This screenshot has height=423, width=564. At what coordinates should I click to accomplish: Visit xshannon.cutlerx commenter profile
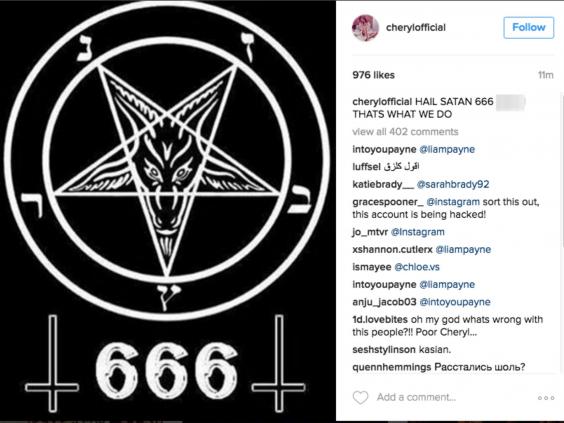pos(392,249)
